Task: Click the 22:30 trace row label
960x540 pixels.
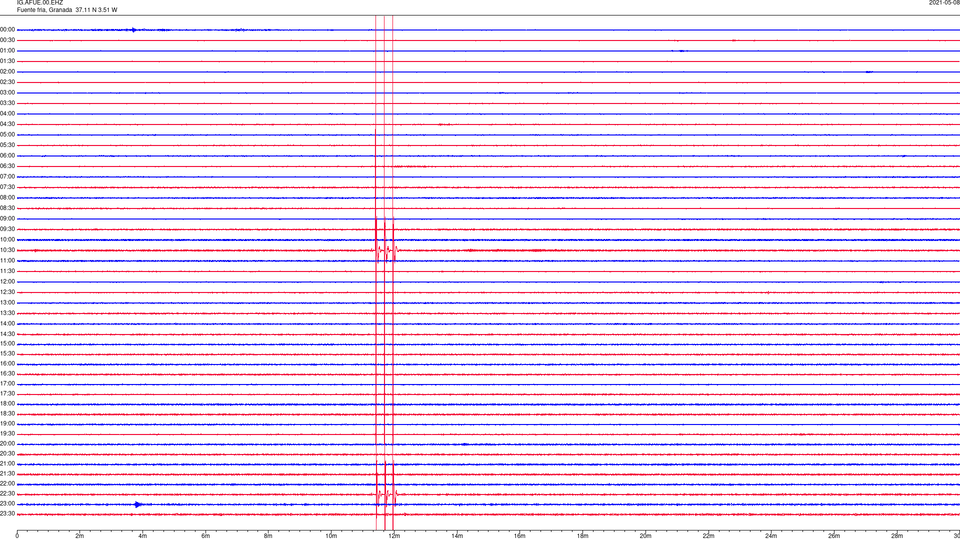Action: pyautogui.click(x=7, y=493)
